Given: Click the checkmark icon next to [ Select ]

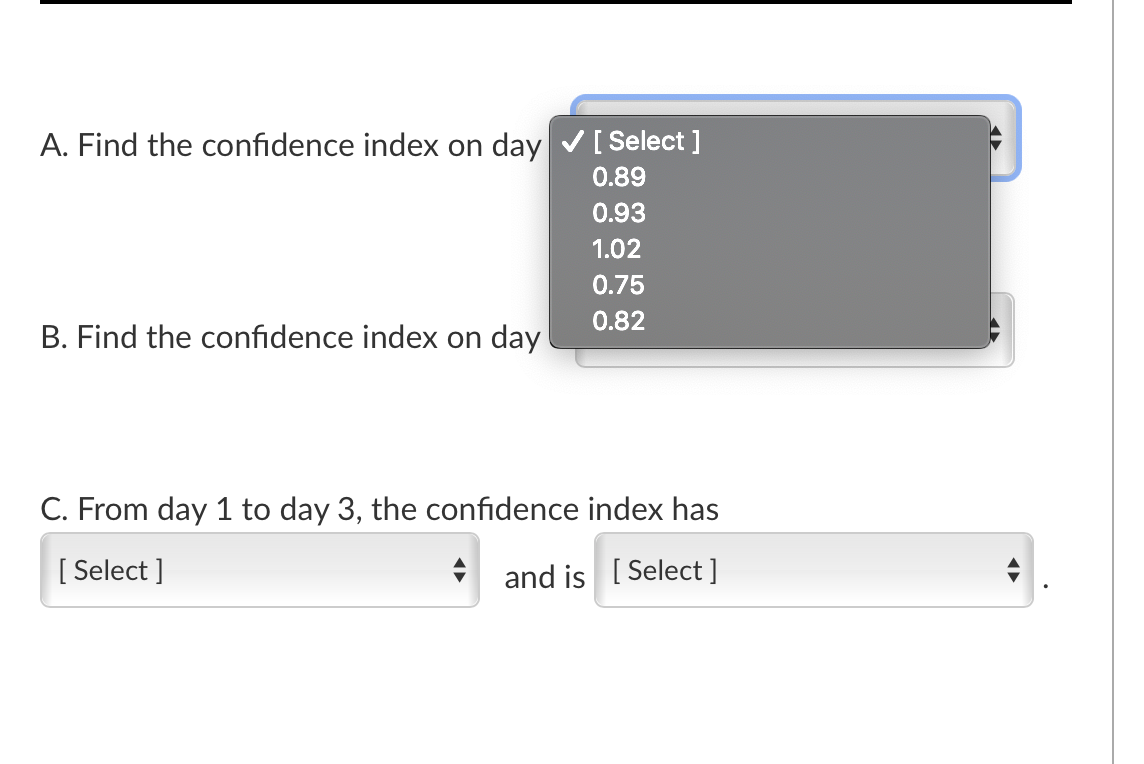Looking at the screenshot, I should [x=570, y=141].
